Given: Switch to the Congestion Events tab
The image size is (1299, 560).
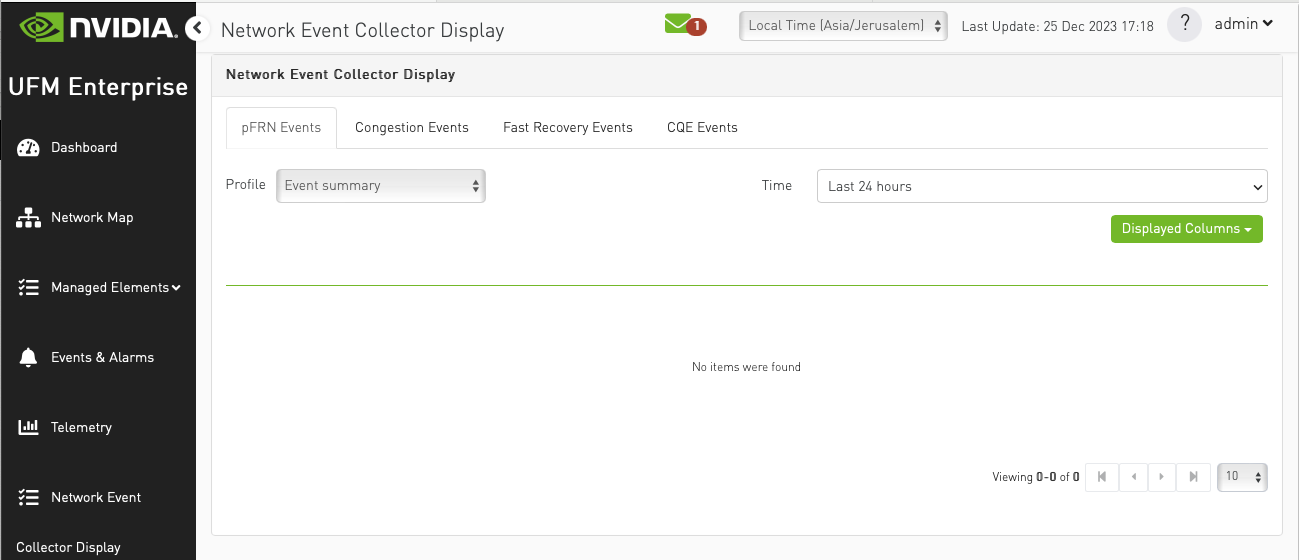Looking at the screenshot, I should (412, 128).
